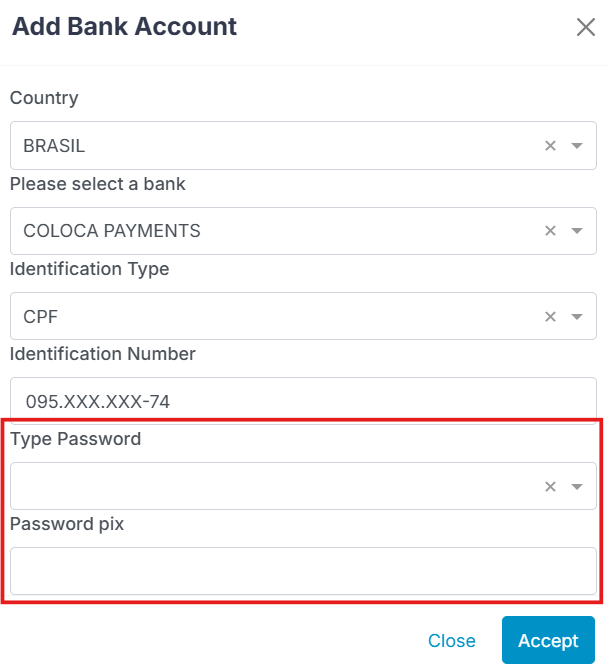Expand the Country dropdown arrow
This screenshot has width=607, height=671.
tap(577, 146)
